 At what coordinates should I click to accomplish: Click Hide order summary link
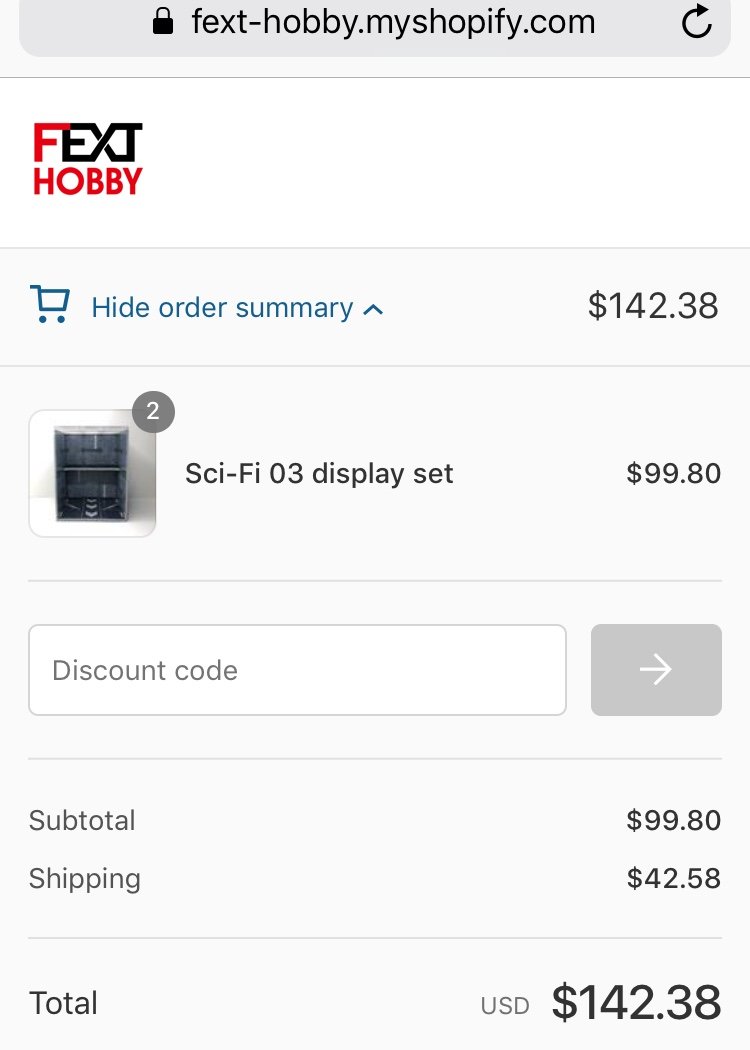[222, 308]
